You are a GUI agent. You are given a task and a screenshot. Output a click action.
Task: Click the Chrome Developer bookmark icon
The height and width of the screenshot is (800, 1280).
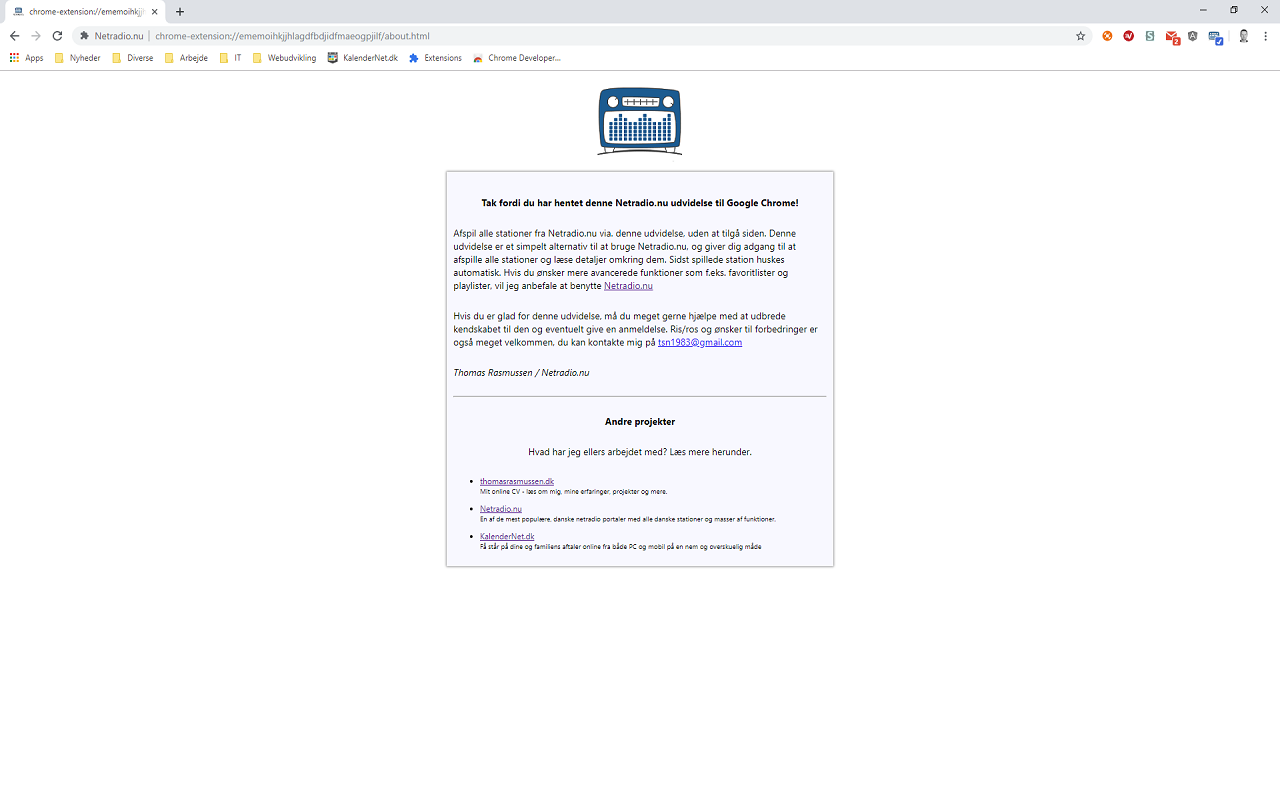pos(478,57)
